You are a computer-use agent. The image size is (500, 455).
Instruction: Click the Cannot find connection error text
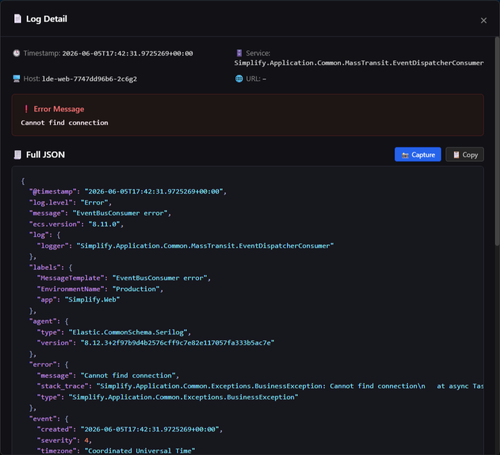[64, 123]
